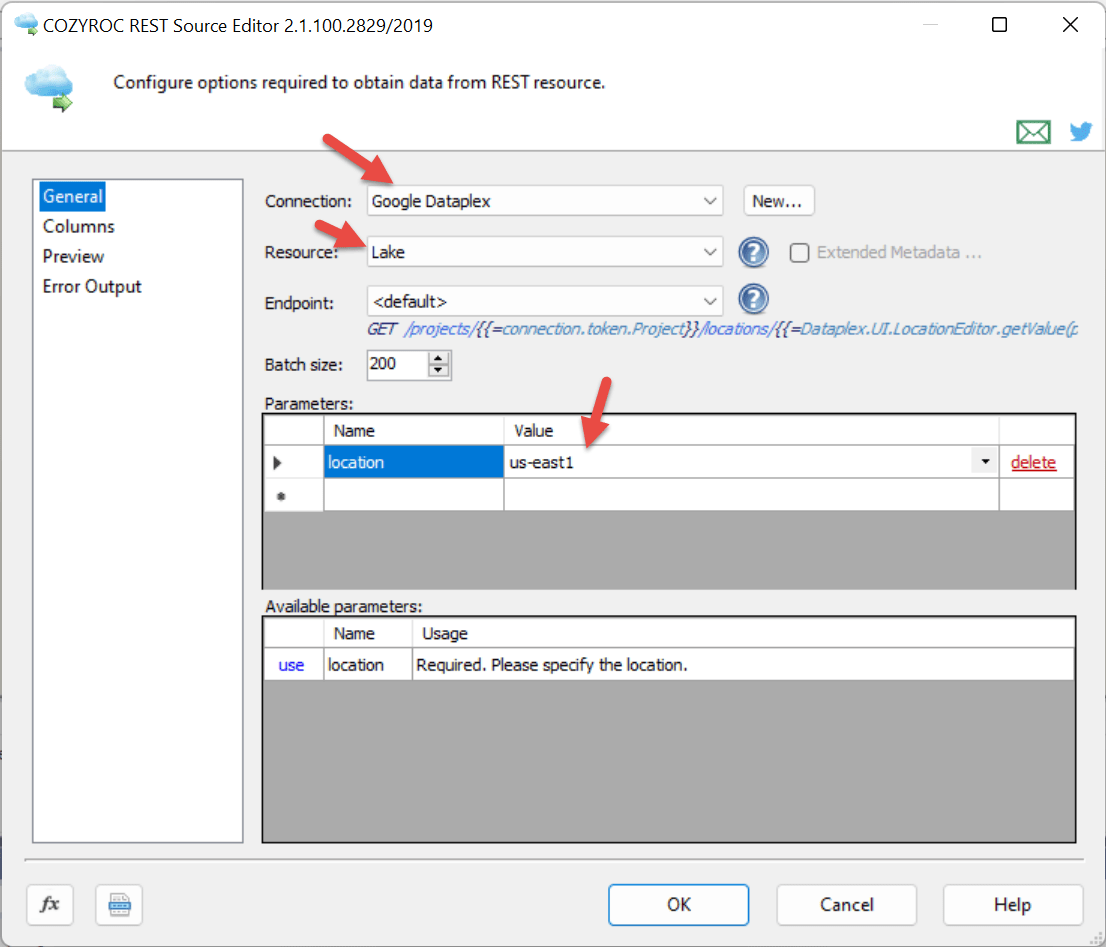The image size is (1106, 947).
Task: Open help for the Endpoint field
Action: pos(753,299)
